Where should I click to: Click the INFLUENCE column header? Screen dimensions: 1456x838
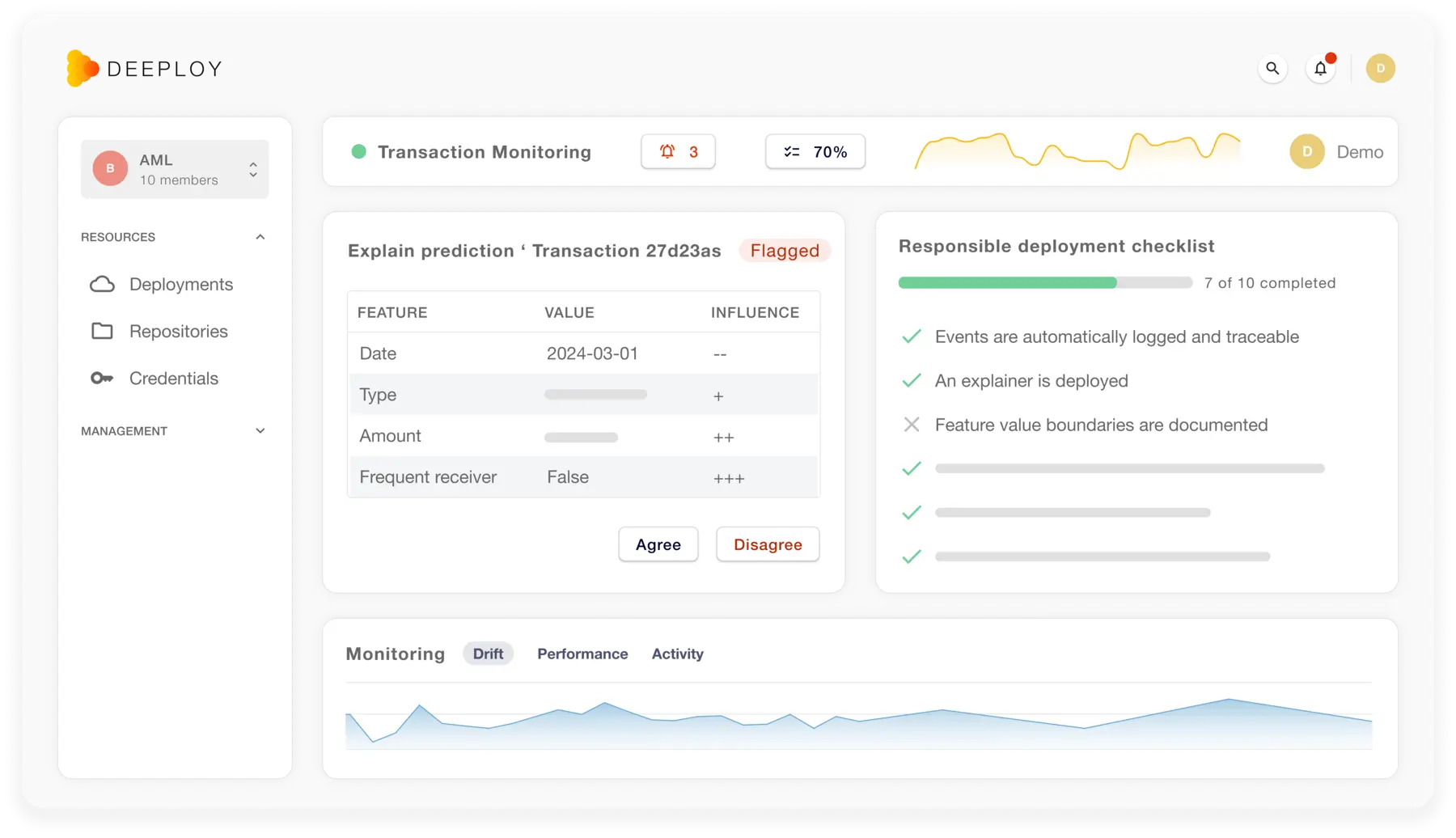tap(755, 312)
